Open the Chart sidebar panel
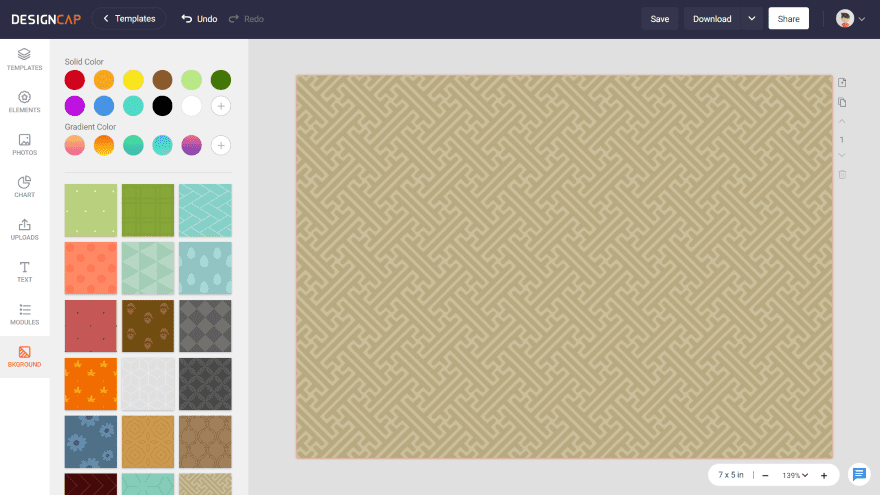The width and height of the screenshot is (880, 495). pyautogui.click(x=24, y=187)
